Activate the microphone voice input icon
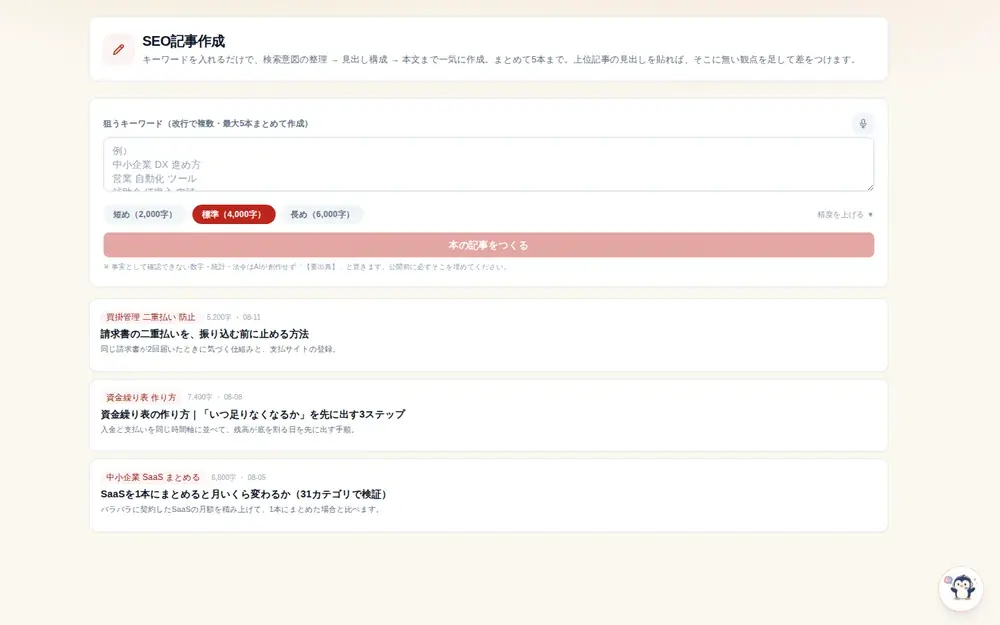 [862, 124]
